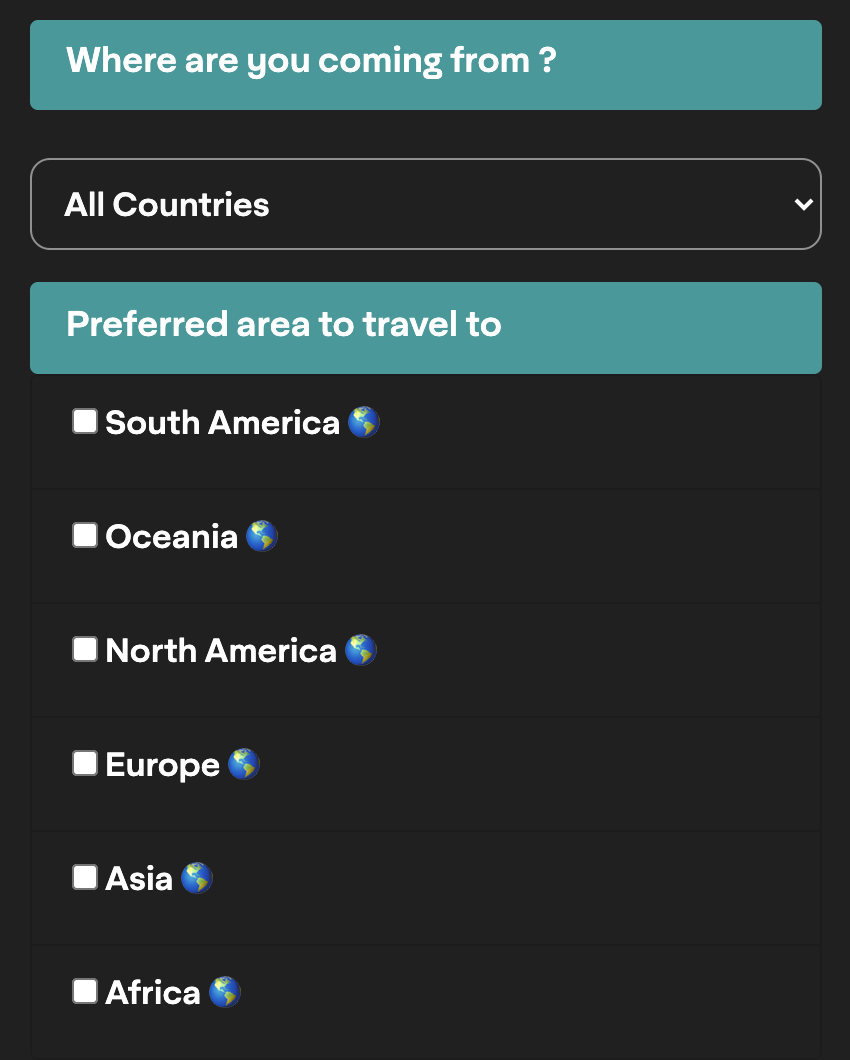850x1060 pixels.
Task: Click the globe emoji beside Africa
Action: tap(225, 992)
